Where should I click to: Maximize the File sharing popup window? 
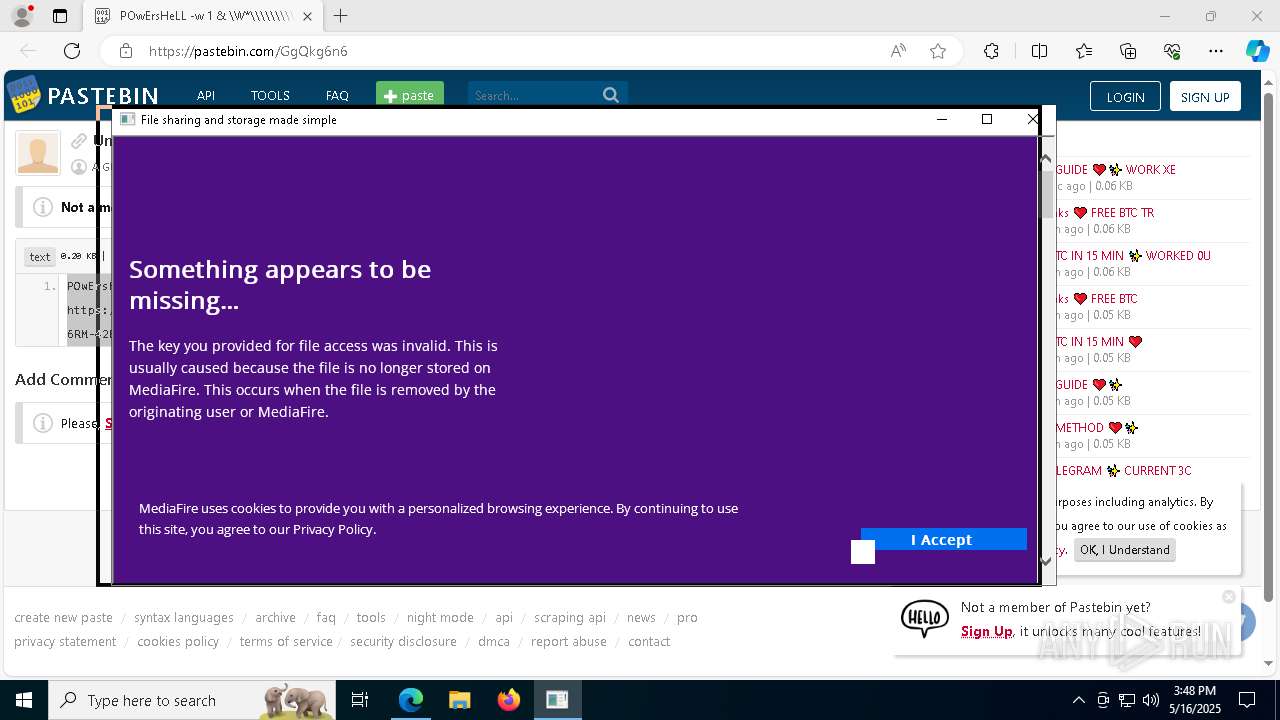pos(987,119)
